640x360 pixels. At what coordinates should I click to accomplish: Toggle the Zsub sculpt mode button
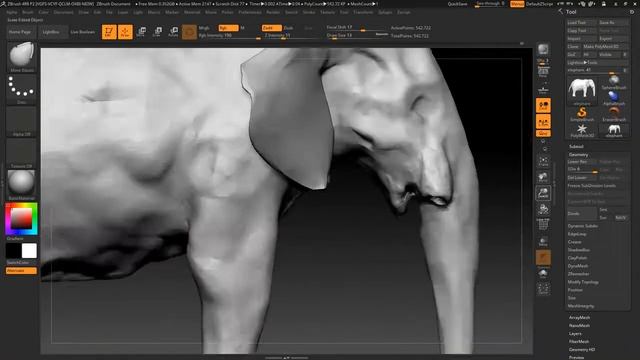(288, 28)
